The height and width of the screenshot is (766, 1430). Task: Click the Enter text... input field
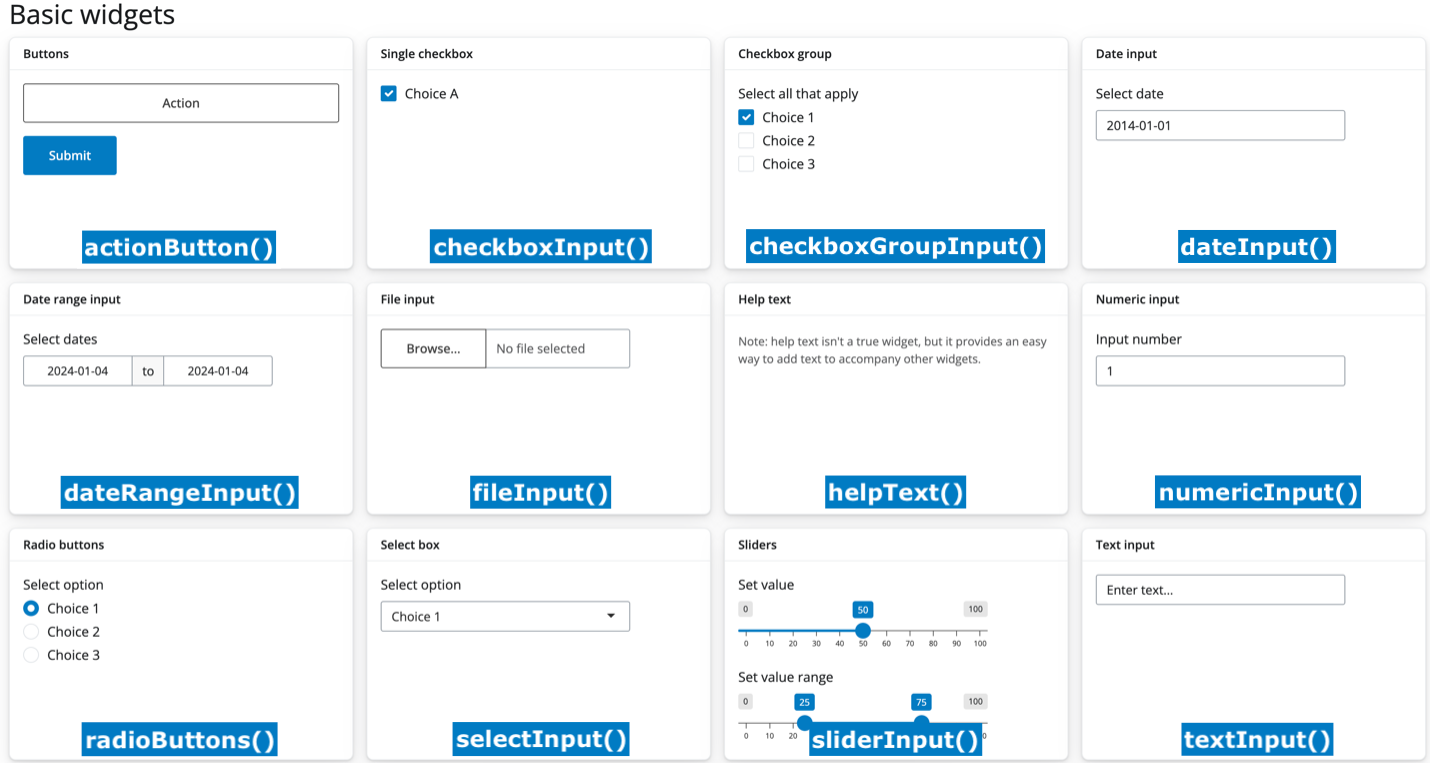[x=1219, y=590]
